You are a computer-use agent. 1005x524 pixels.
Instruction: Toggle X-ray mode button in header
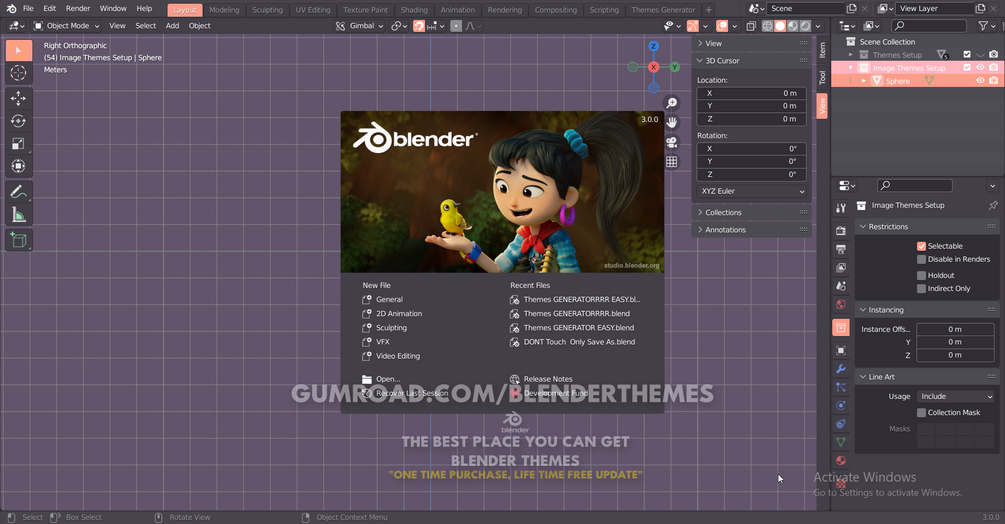tap(751, 26)
